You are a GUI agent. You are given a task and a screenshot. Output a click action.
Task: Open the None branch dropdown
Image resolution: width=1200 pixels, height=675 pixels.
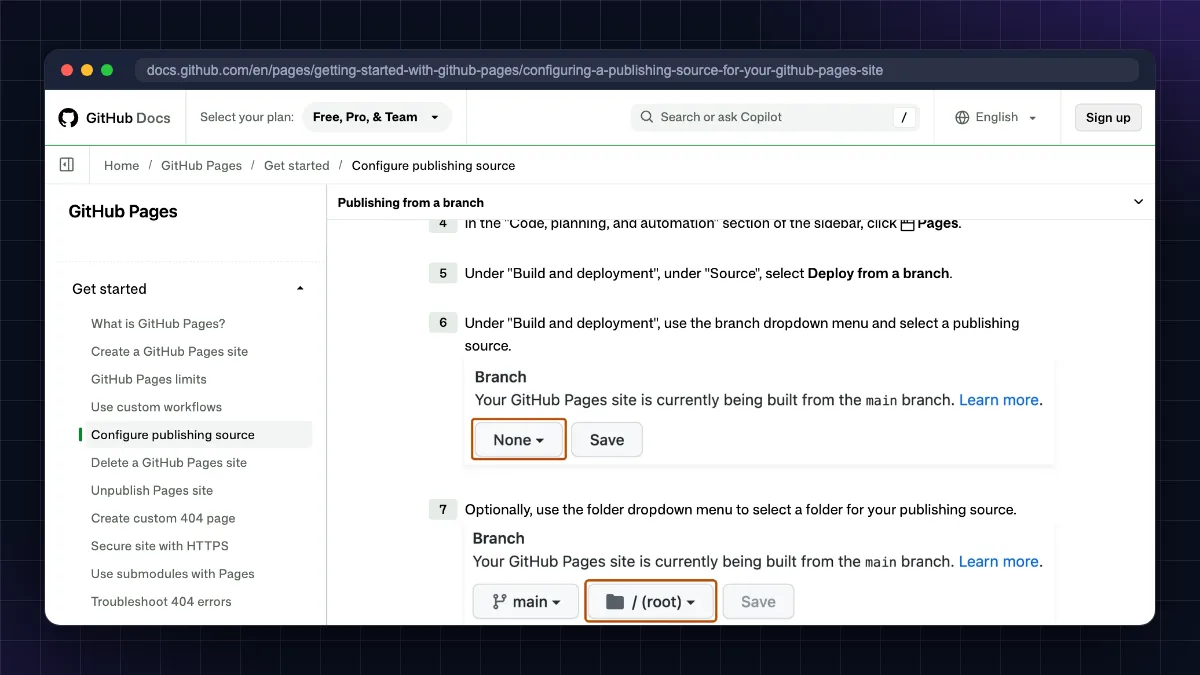tap(519, 439)
